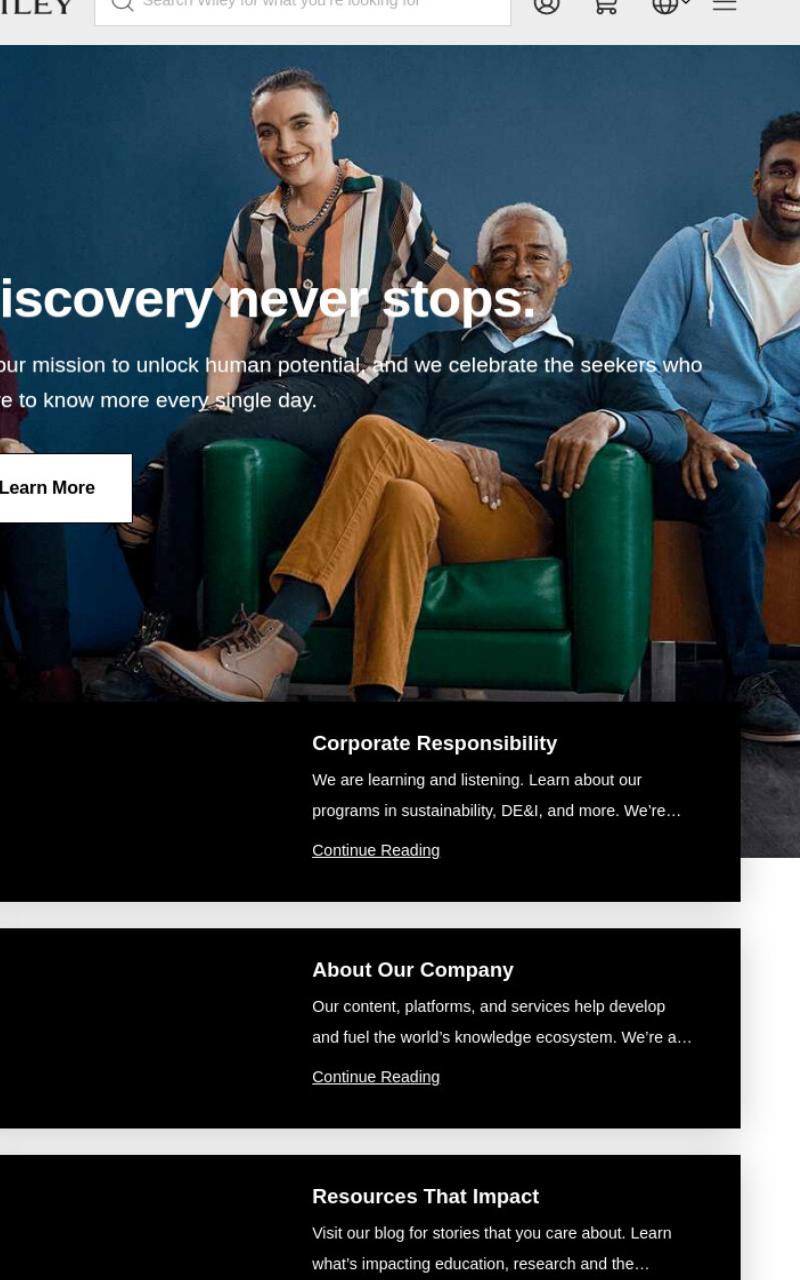Click the "discovery never stops" headline
The image size is (800, 1280).
coord(268,299)
